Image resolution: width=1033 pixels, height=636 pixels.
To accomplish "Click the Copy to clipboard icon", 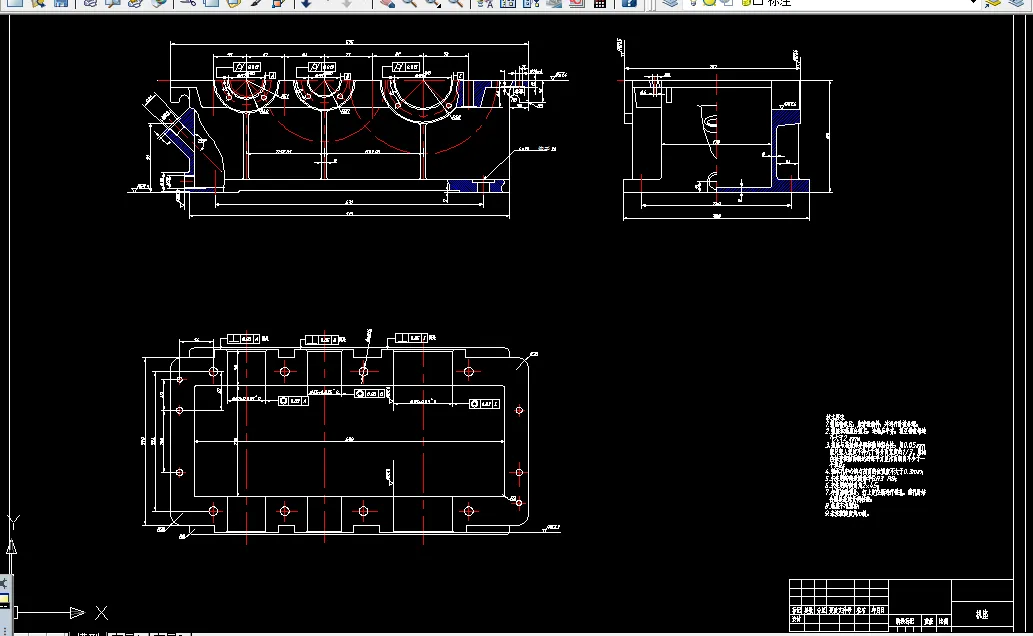I will point(211,3).
